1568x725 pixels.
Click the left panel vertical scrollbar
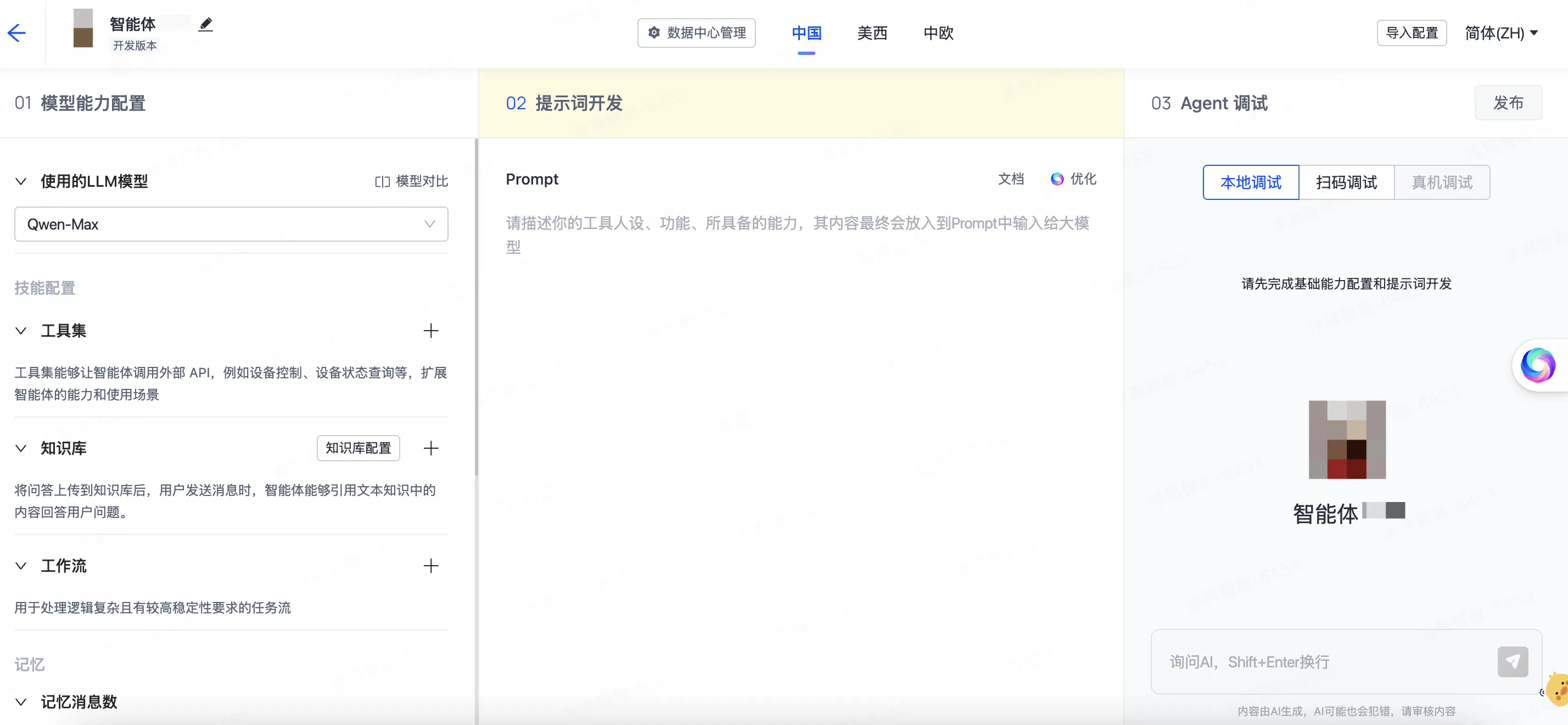(x=476, y=308)
